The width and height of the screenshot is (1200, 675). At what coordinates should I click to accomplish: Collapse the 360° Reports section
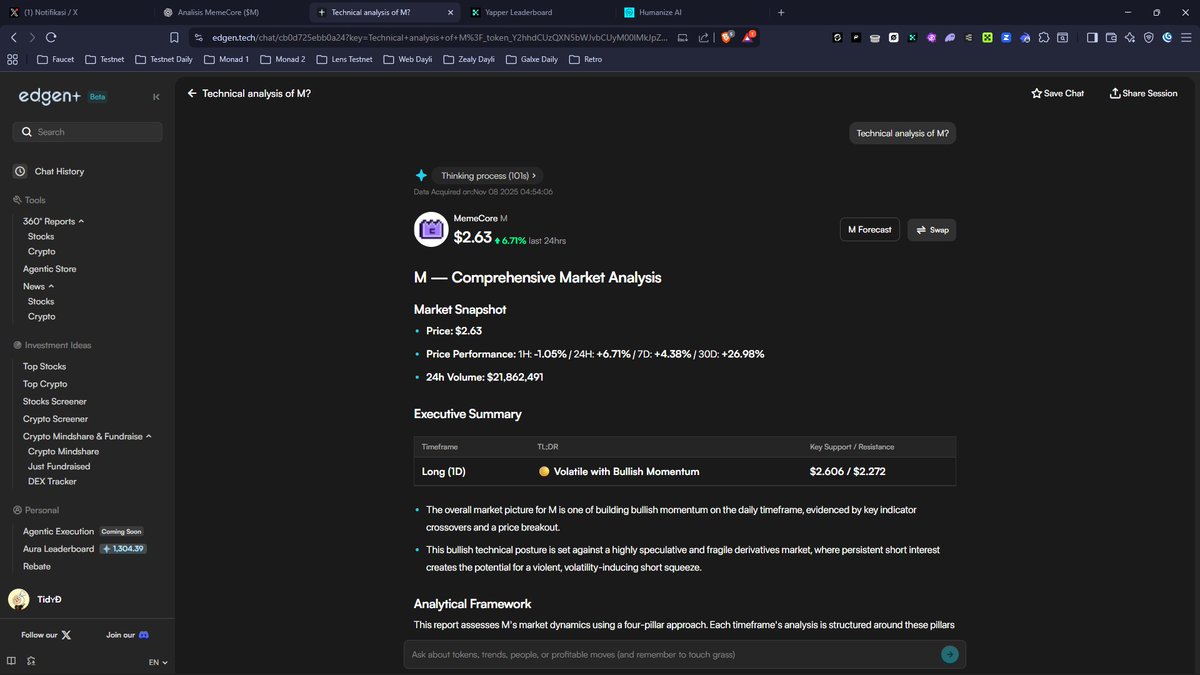(x=53, y=221)
